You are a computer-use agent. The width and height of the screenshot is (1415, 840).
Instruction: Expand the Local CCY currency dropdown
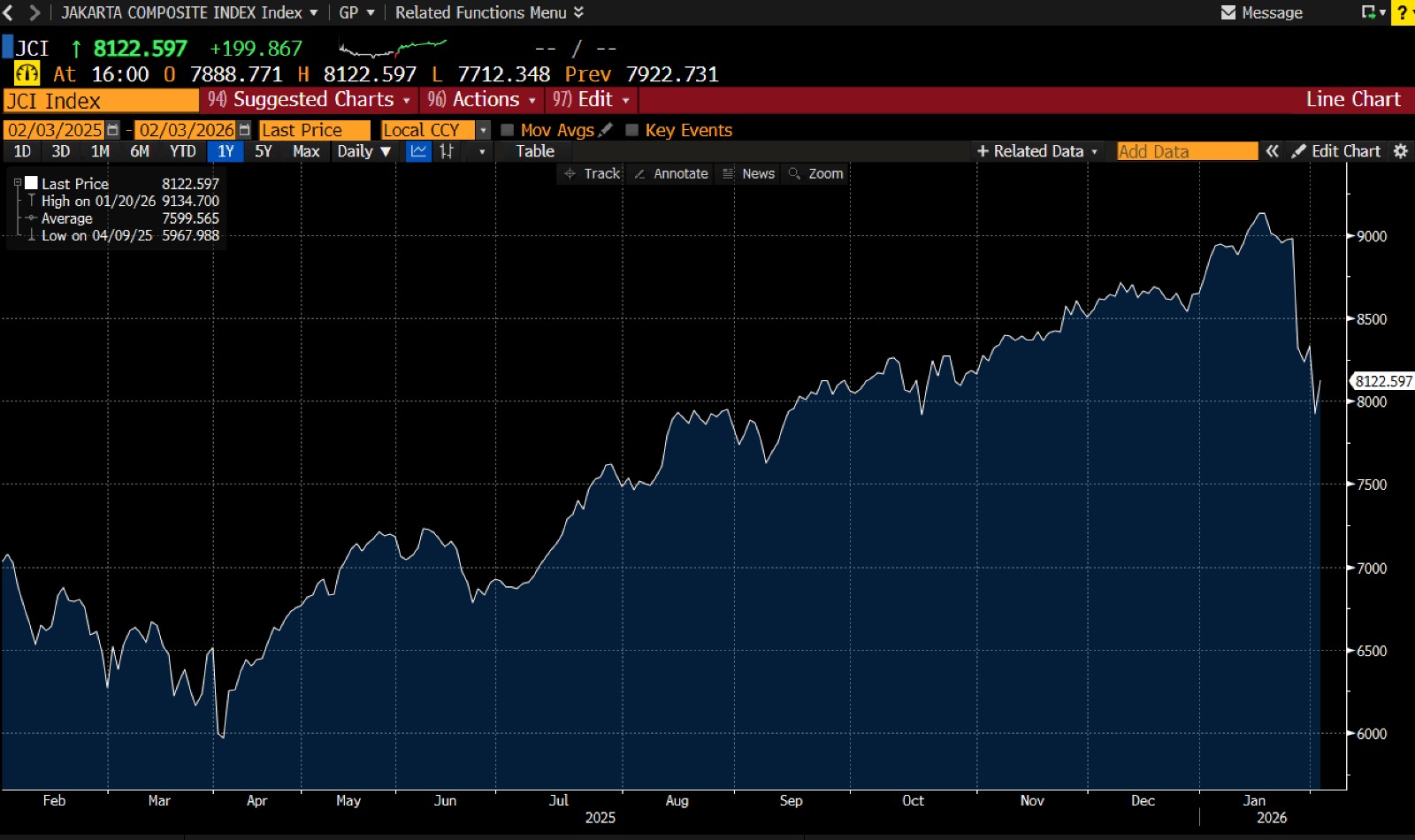tap(483, 130)
